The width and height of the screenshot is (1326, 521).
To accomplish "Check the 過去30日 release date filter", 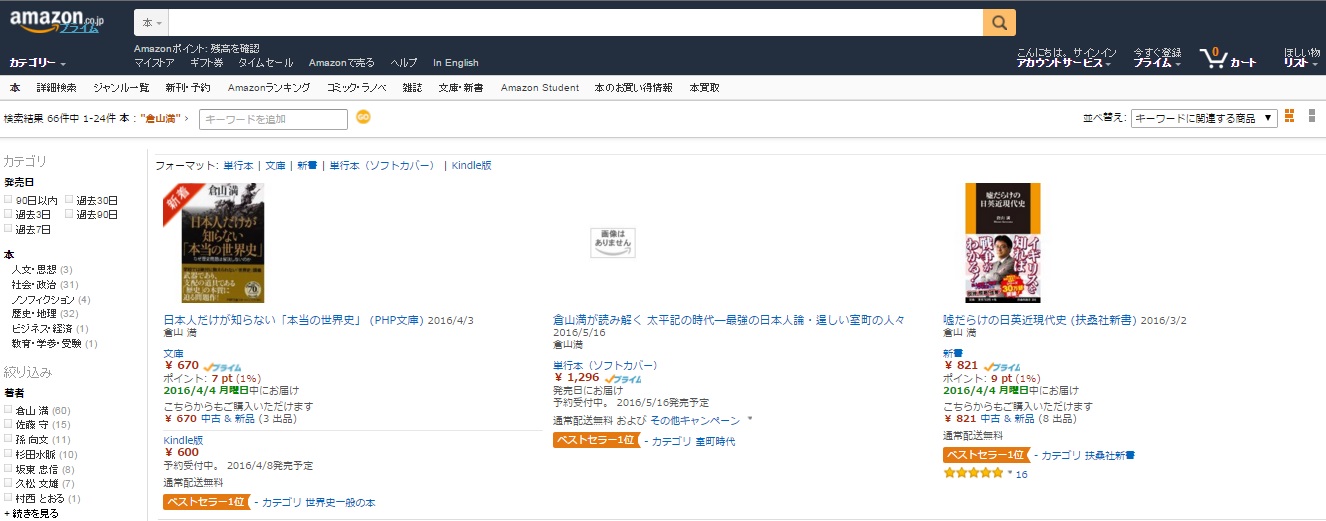I will [69, 200].
